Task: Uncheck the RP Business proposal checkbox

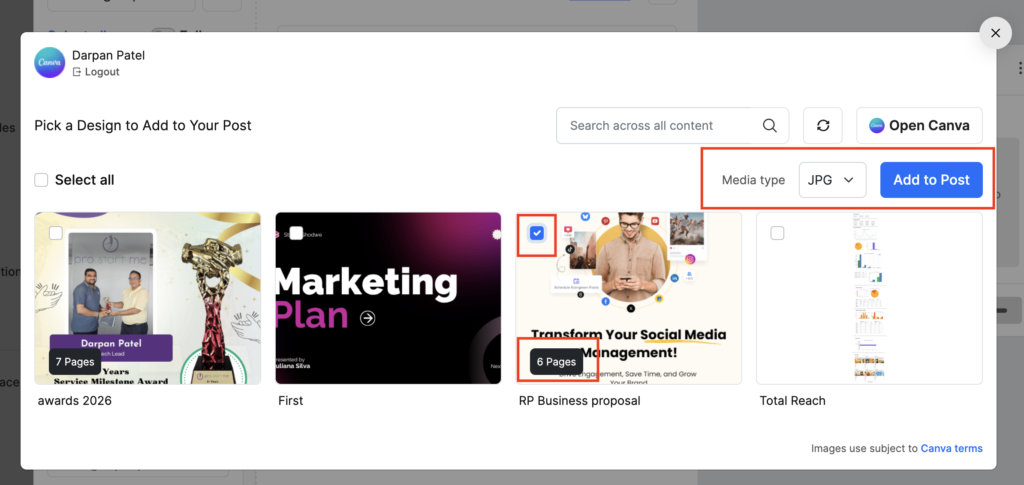Action: [x=537, y=233]
